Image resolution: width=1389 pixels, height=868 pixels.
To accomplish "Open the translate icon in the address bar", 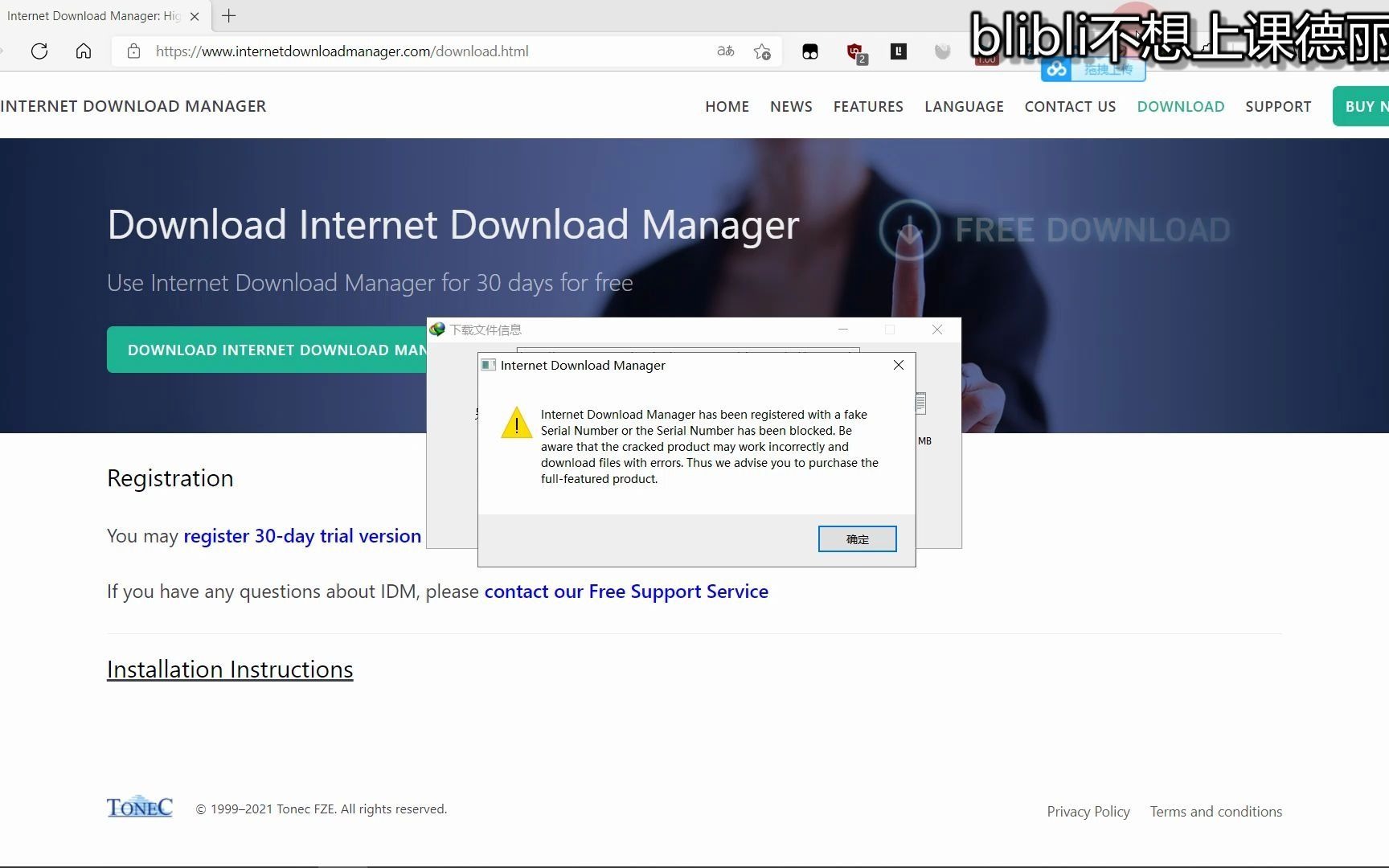I will tap(725, 51).
